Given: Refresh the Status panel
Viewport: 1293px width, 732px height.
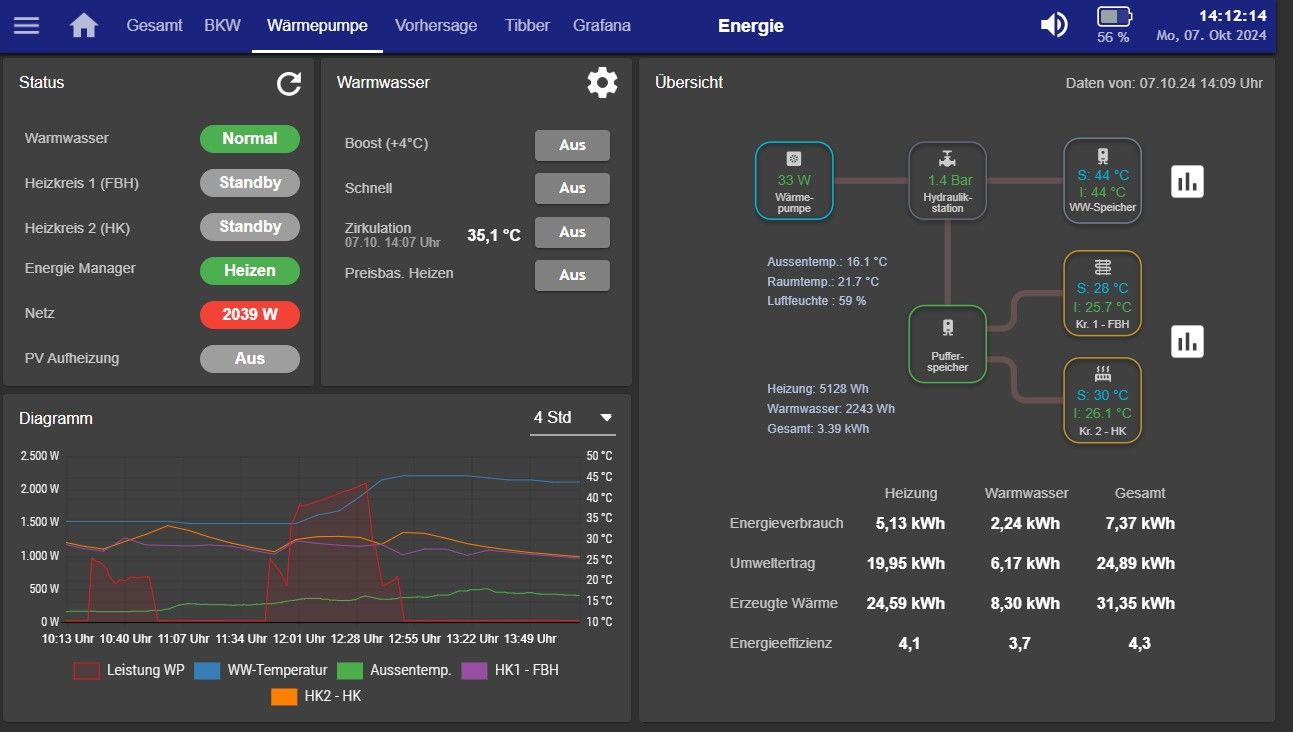Looking at the screenshot, I should (289, 83).
